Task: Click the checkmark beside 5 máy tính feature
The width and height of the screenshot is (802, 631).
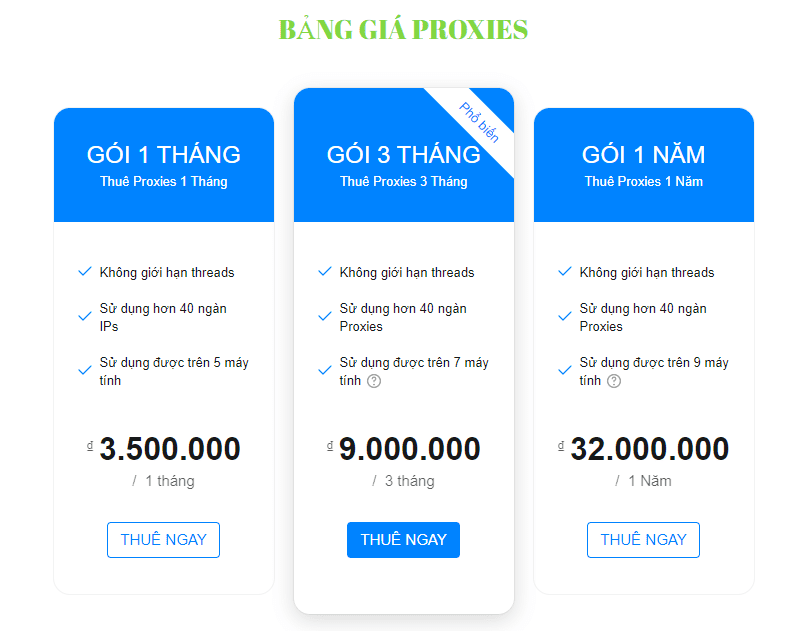Action: tap(85, 371)
